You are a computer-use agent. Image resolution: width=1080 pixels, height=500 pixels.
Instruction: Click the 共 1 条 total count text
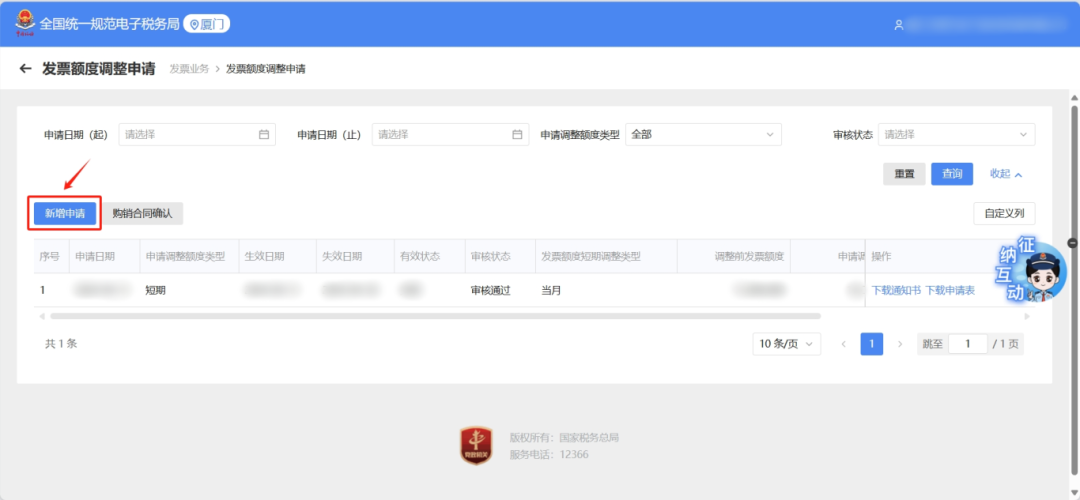61,344
